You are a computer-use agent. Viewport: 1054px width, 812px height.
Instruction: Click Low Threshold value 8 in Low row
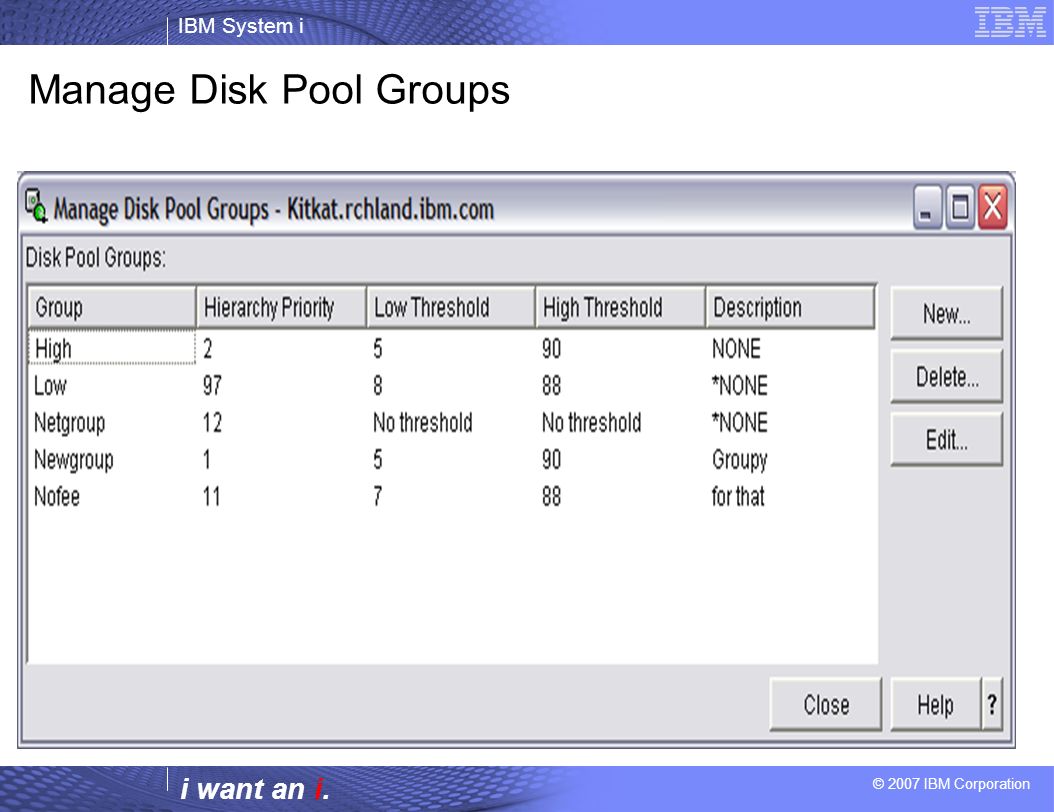378,386
